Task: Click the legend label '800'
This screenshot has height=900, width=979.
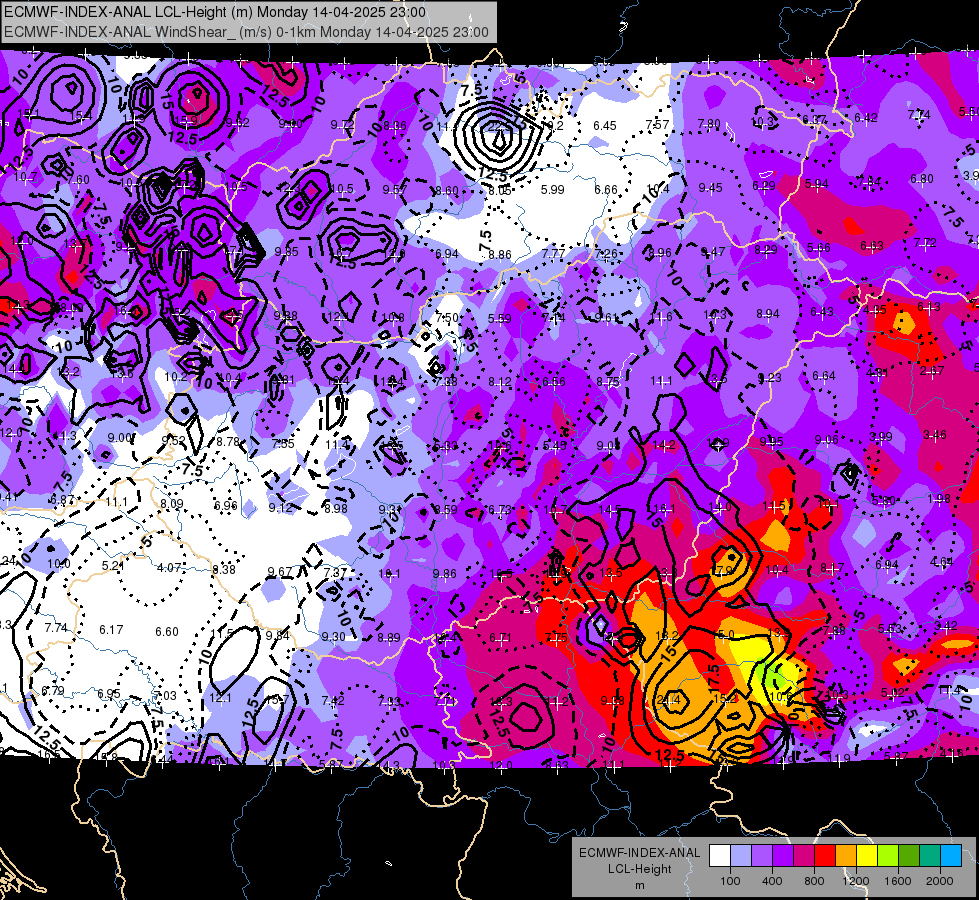Action: point(814,881)
